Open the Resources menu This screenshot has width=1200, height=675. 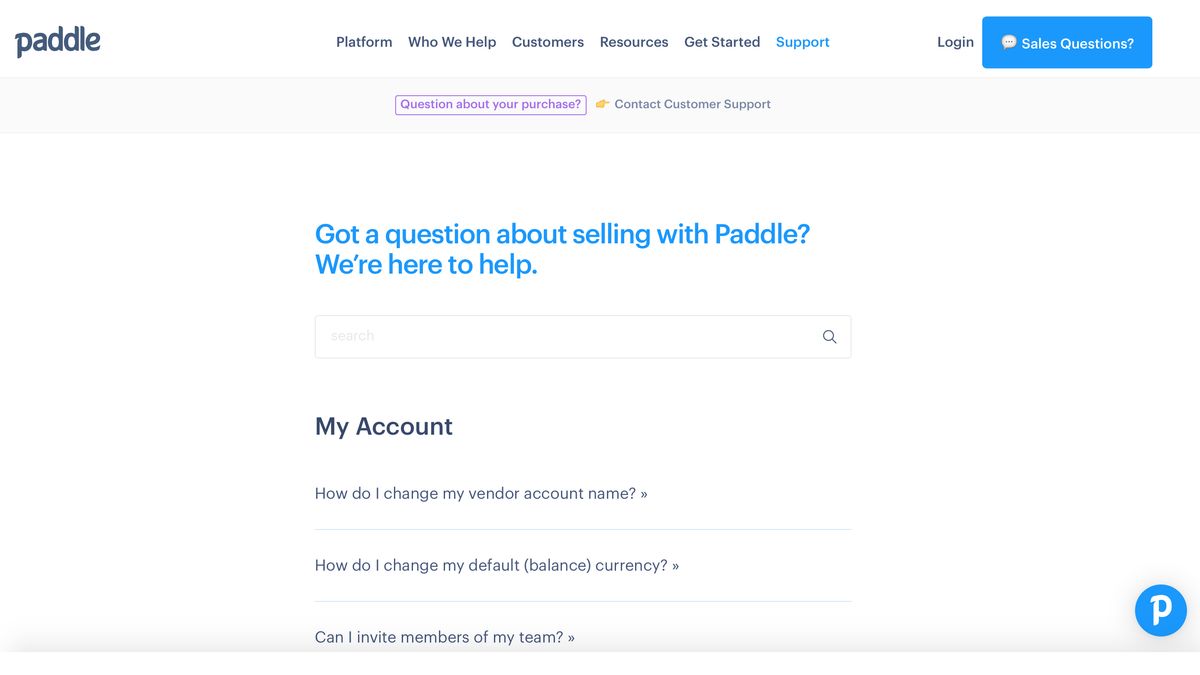coord(633,42)
